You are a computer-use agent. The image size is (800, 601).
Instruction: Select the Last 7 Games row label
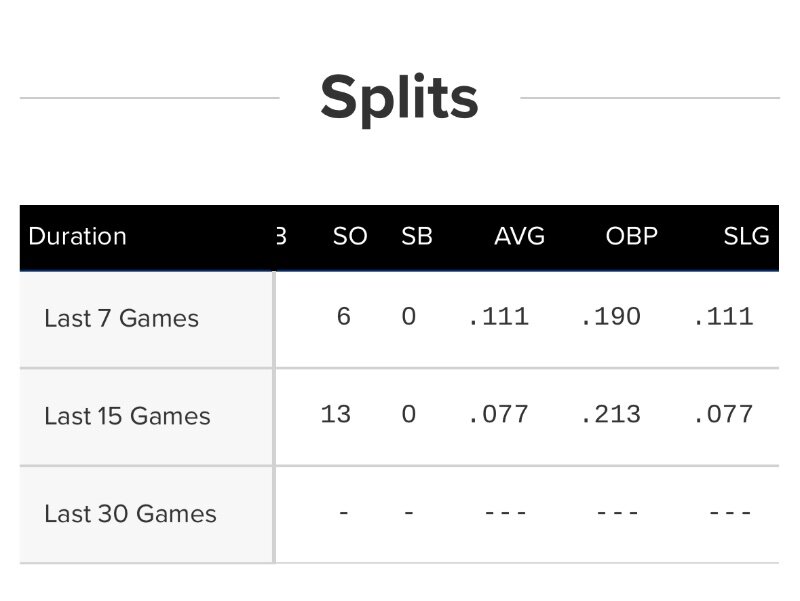click(121, 319)
